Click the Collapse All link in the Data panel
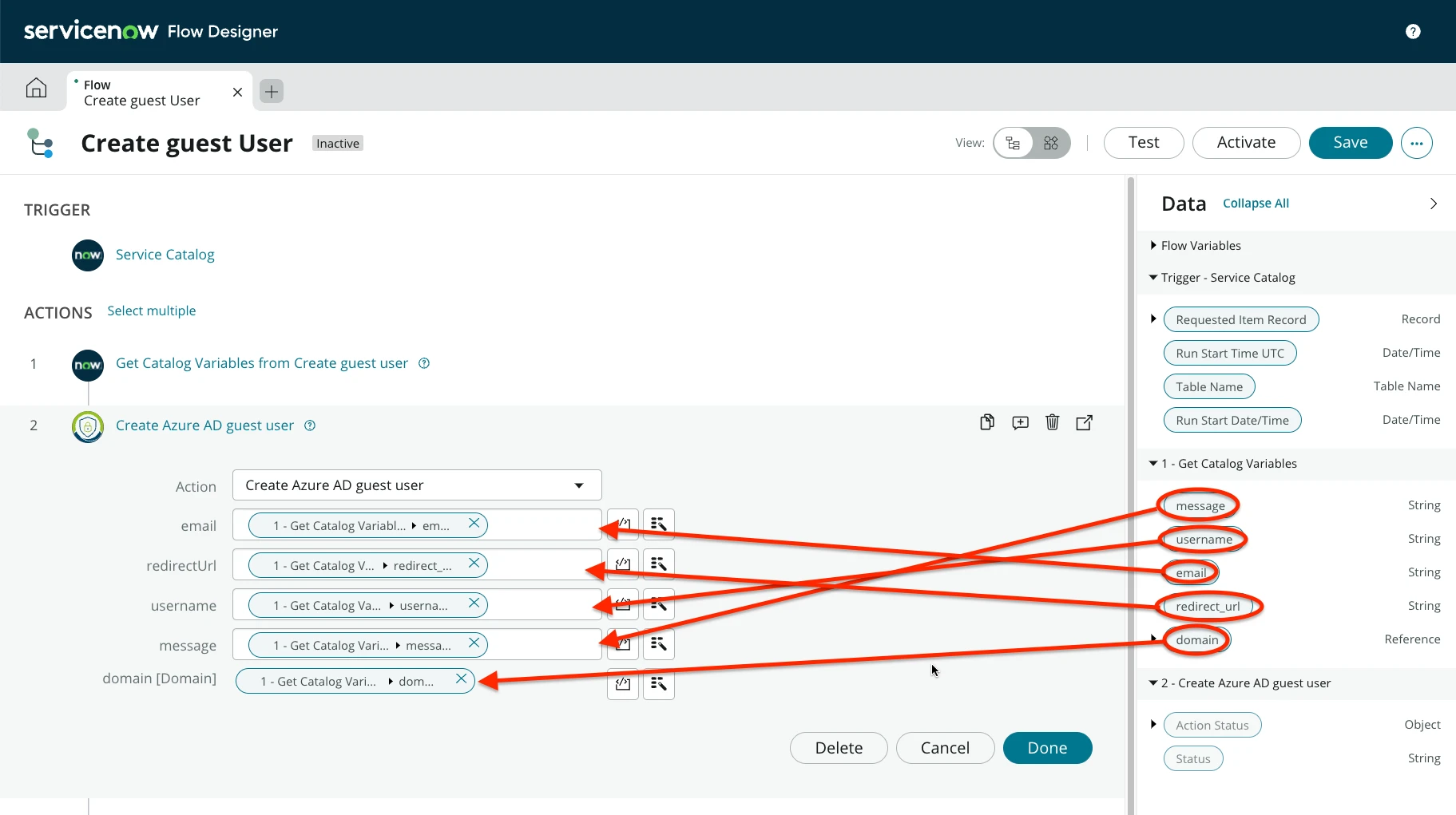The width and height of the screenshot is (1456, 815). [x=1255, y=203]
